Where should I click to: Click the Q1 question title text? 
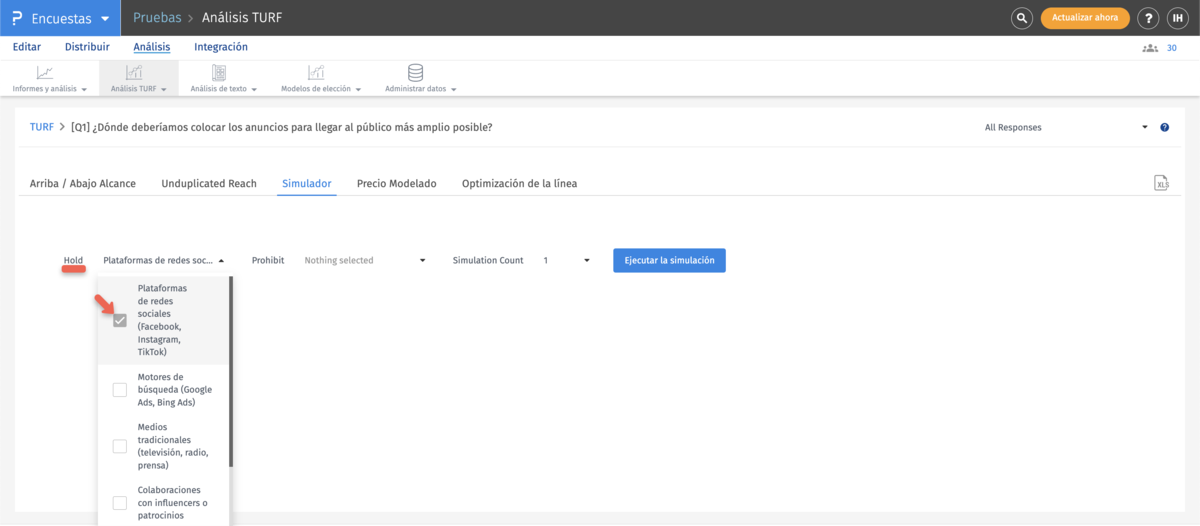[x=282, y=128]
